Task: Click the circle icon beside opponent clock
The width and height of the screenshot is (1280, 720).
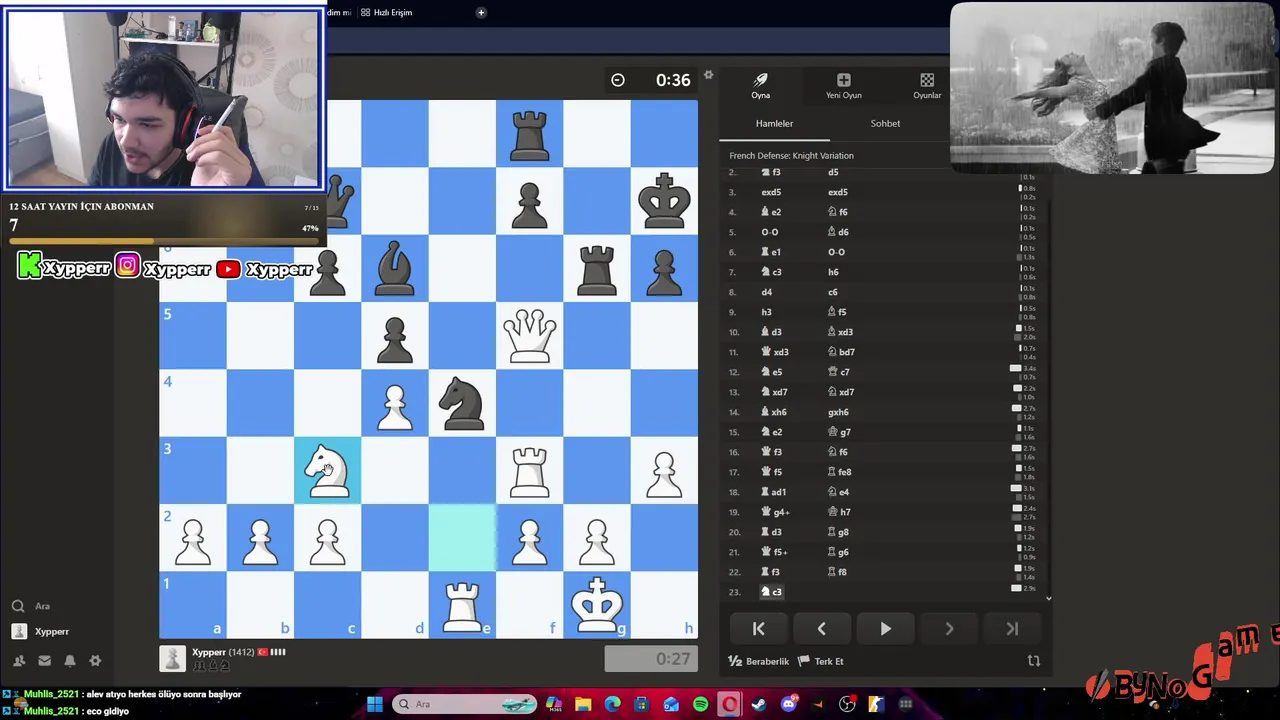Action: pyautogui.click(x=618, y=80)
